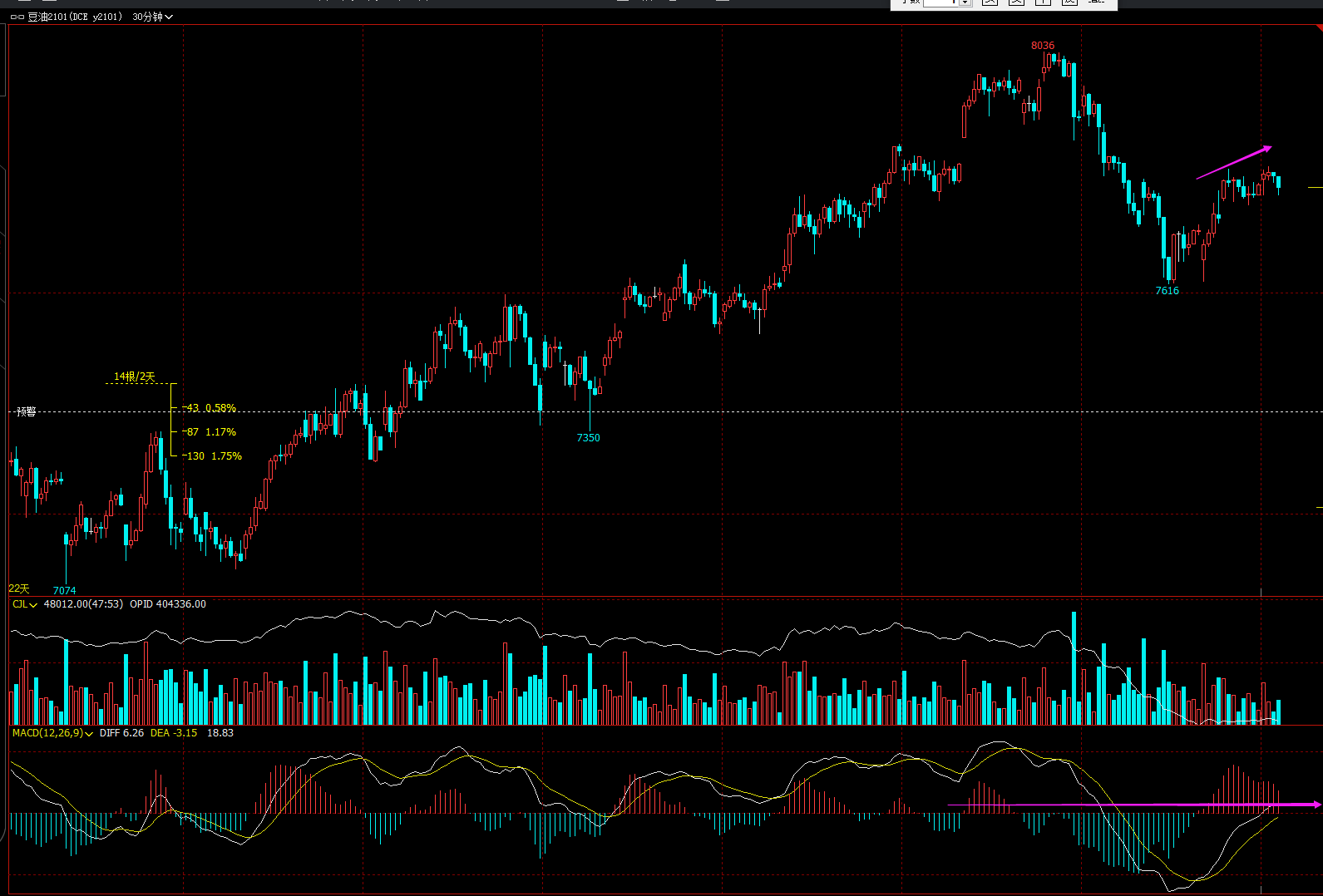Click the -130 1.75% measurement level
Image resolution: width=1323 pixels, height=896 pixels.
[x=212, y=456]
